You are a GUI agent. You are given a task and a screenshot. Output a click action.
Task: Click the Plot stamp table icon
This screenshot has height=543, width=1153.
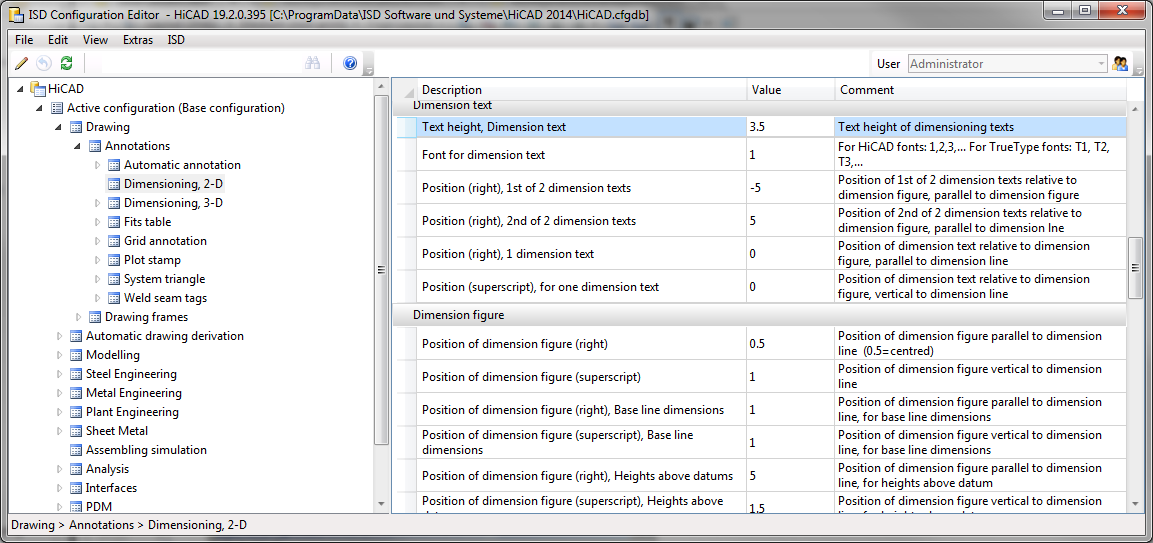113,260
